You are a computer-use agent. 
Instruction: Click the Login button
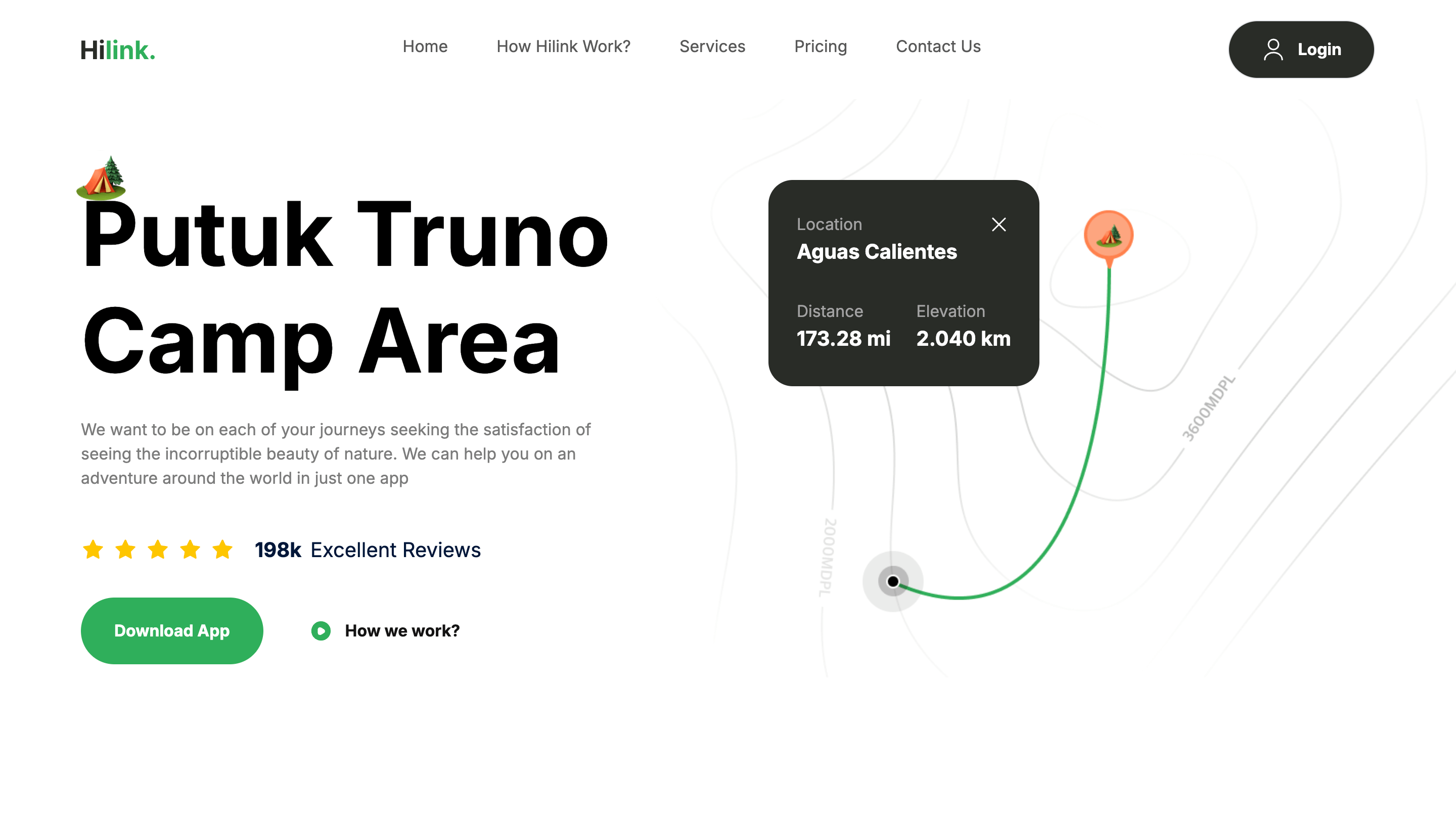point(1301,50)
